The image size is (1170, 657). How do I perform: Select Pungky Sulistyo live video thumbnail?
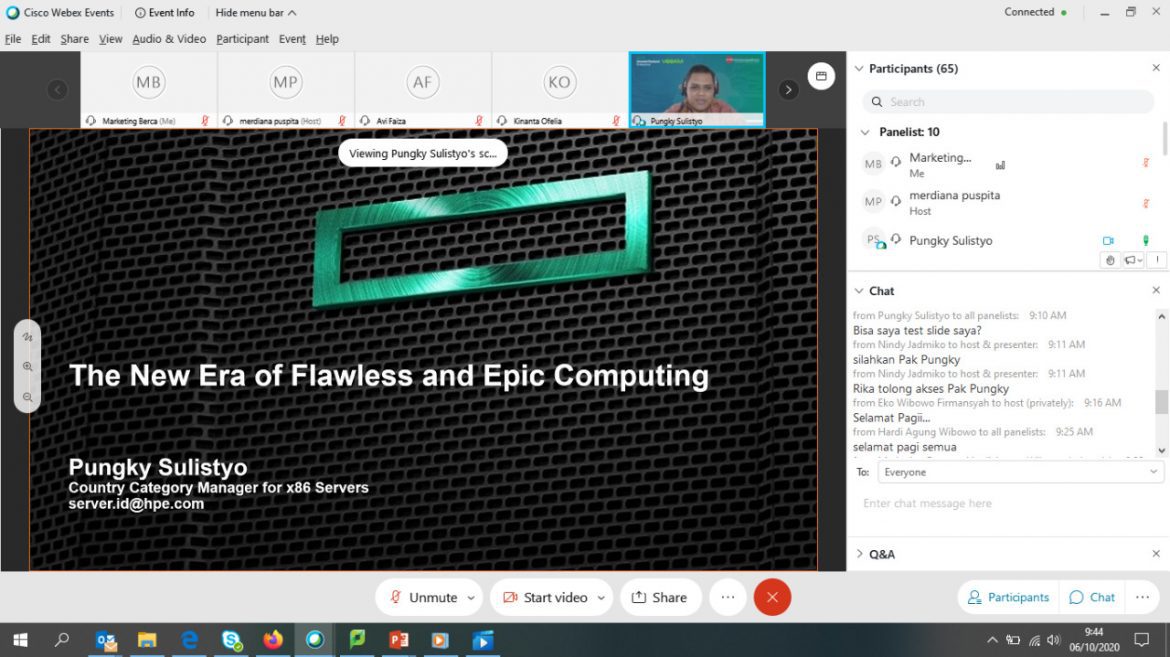click(x=697, y=90)
